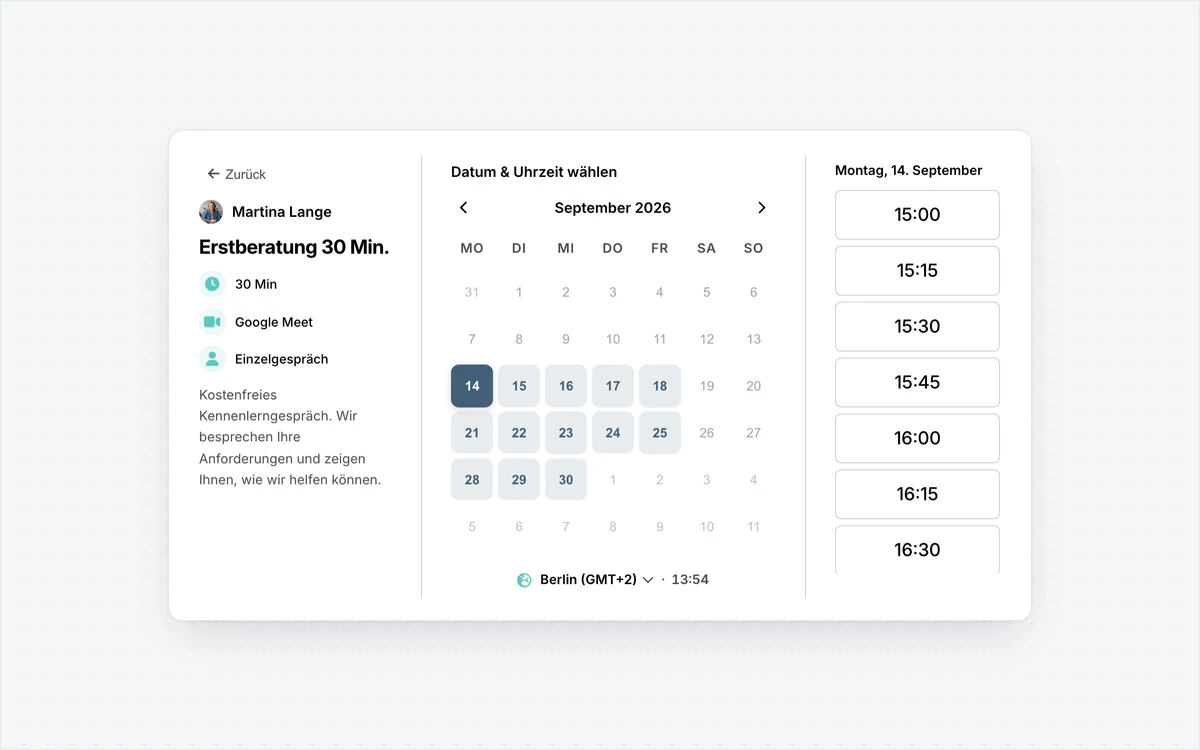This screenshot has height=750, width=1200.
Task: Book the 15:45 time slot
Action: [x=917, y=383]
